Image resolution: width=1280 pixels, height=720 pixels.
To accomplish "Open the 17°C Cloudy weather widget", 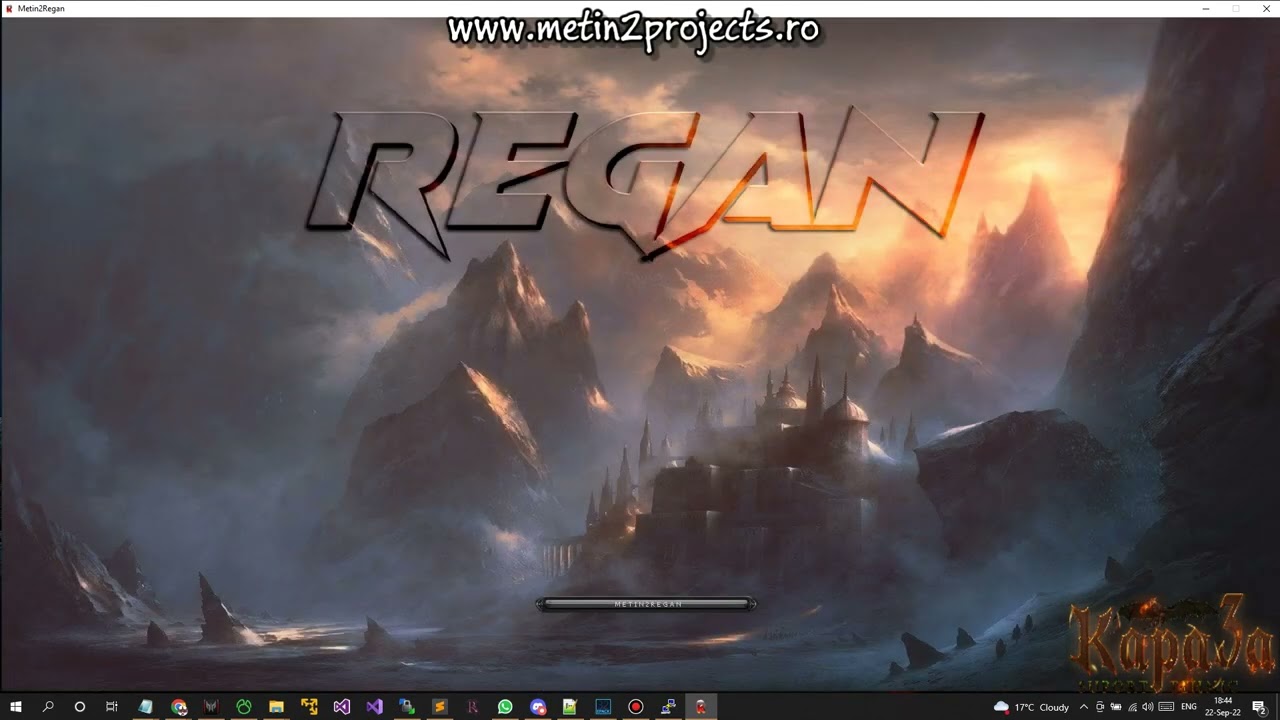I will point(1032,707).
